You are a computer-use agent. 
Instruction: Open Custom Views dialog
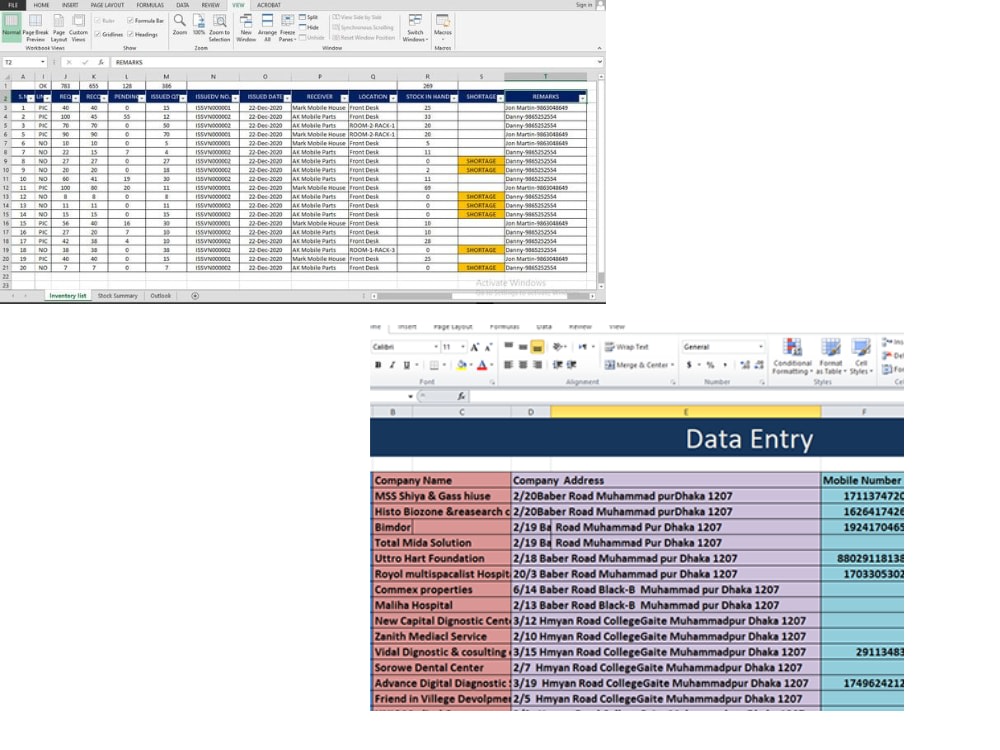[x=78, y=27]
